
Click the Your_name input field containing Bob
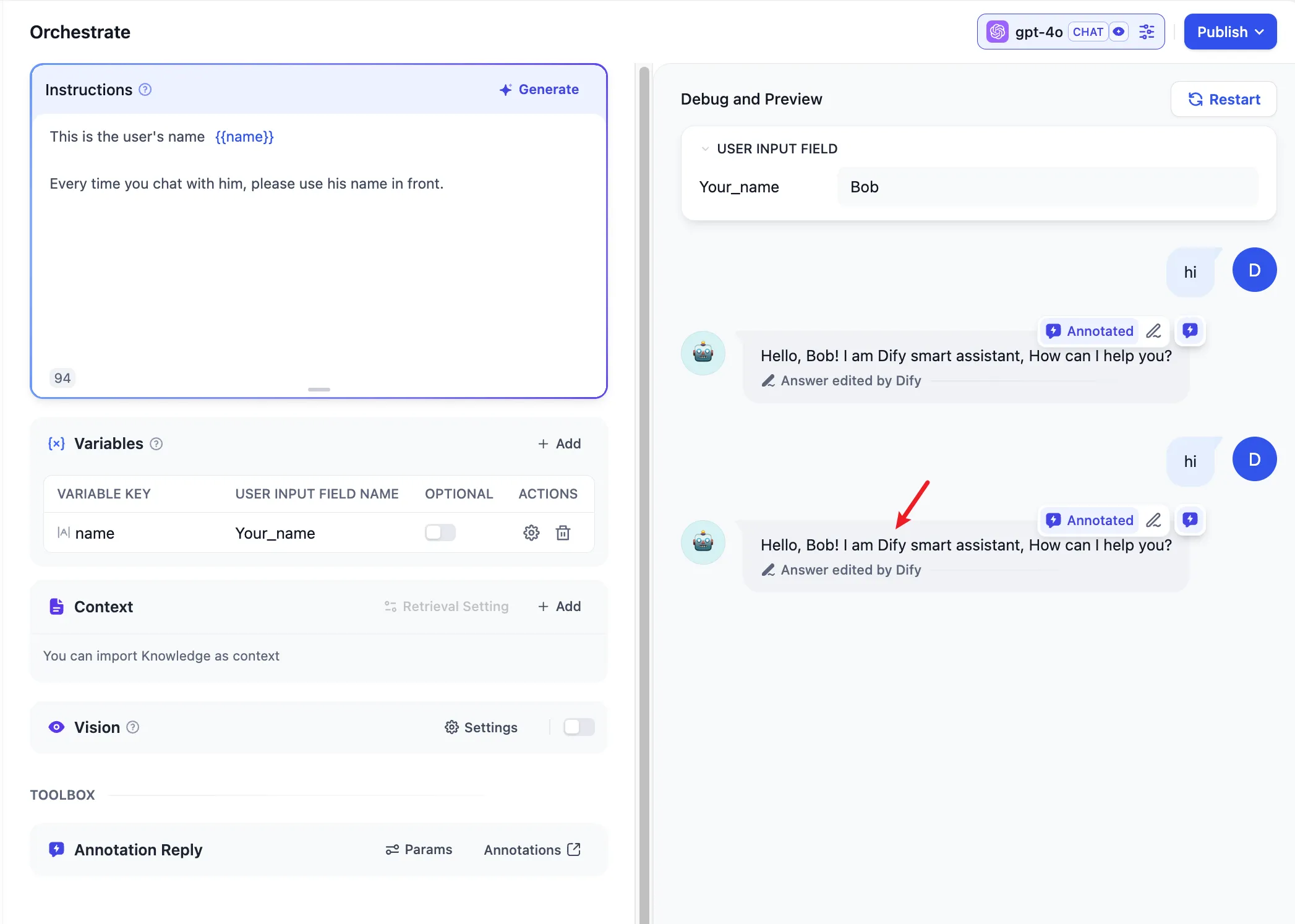pyautogui.click(x=1047, y=187)
